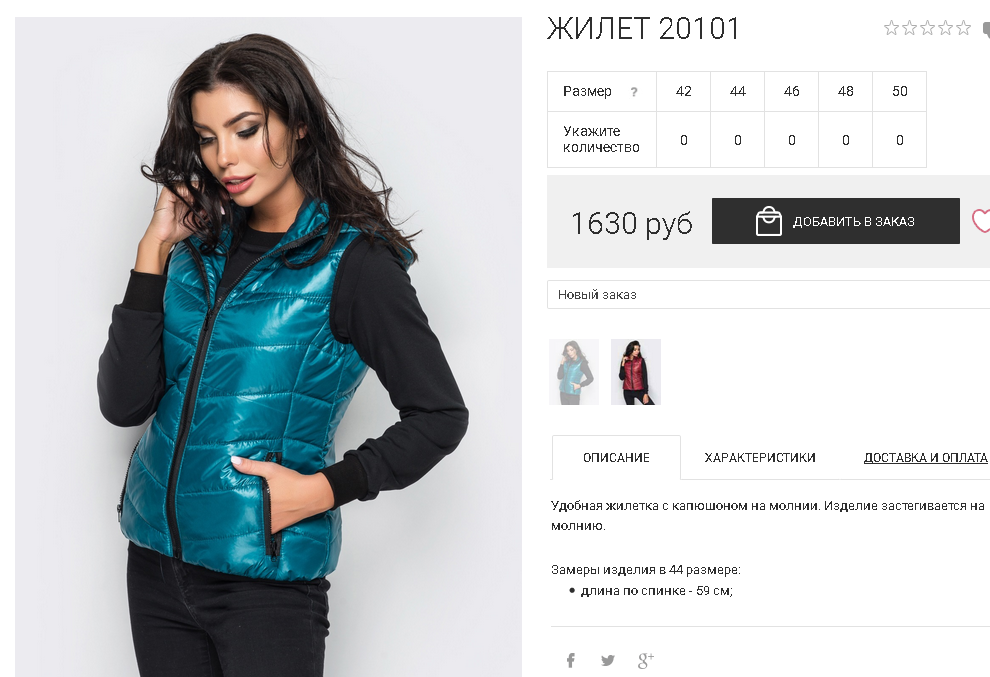Set quantity field for size 42
990x677 pixels.
684,140
